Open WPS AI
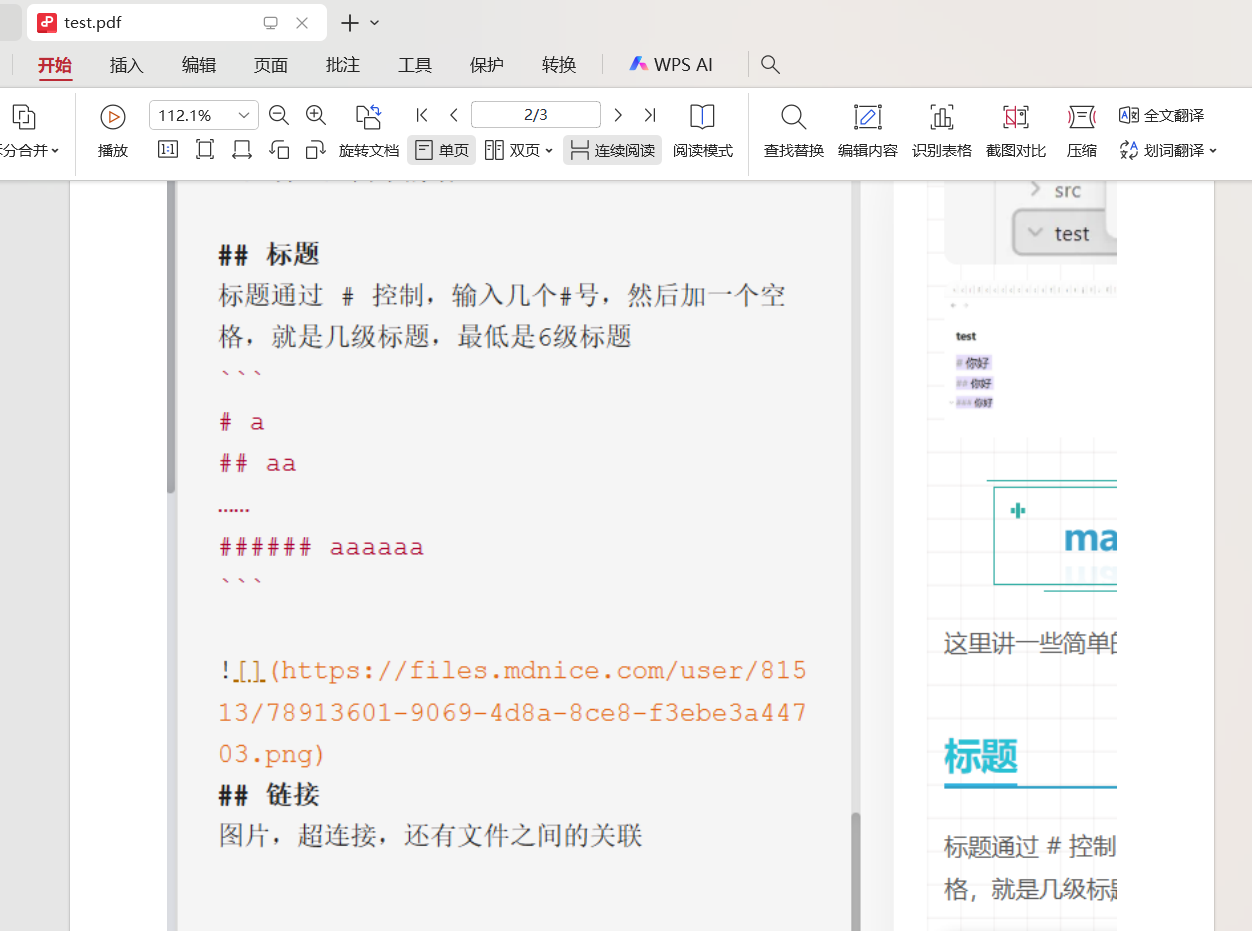 pyautogui.click(x=671, y=65)
